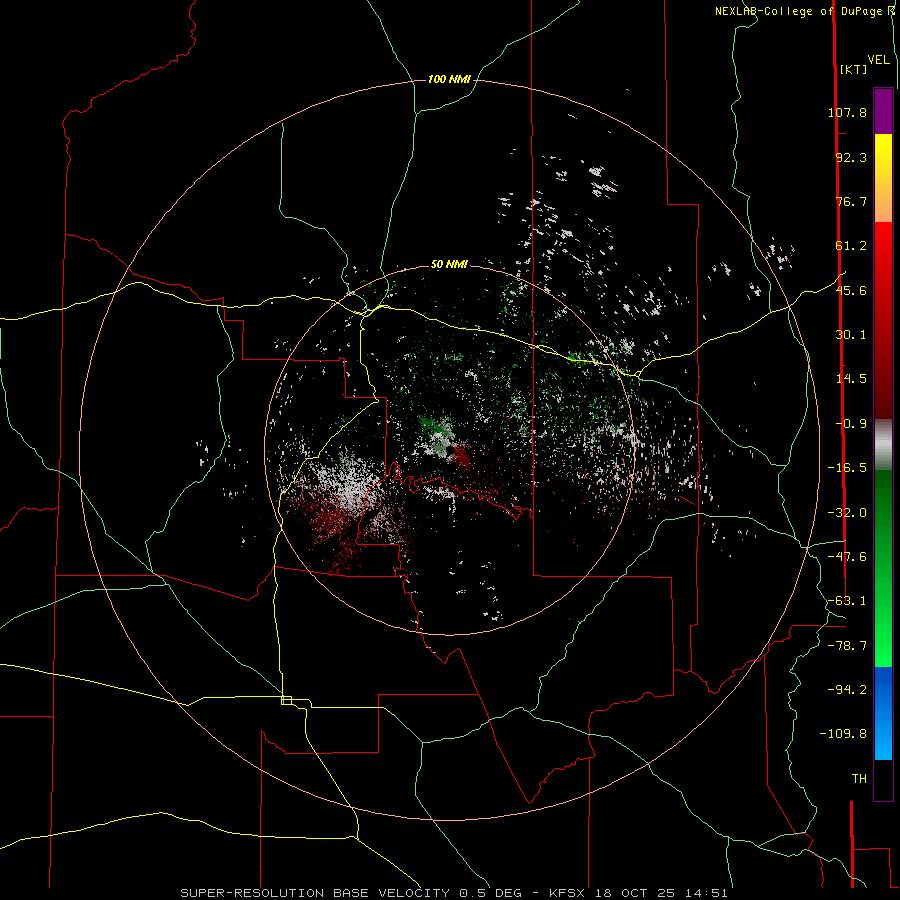Click the 45.6 legend value
This screenshot has width=900, height=900.
(x=851, y=290)
